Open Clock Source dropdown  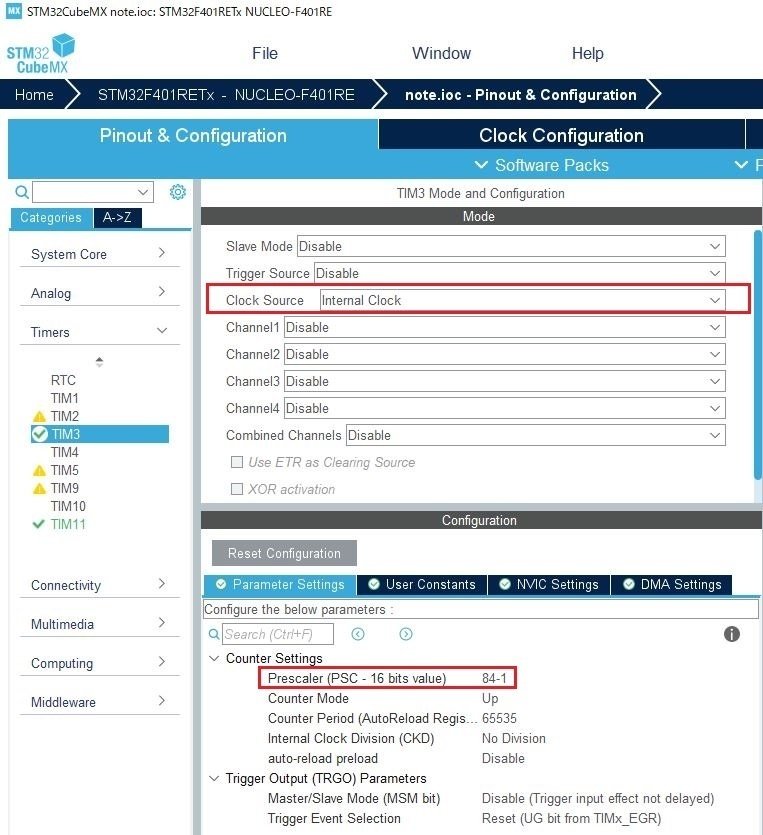coord(522,300)
